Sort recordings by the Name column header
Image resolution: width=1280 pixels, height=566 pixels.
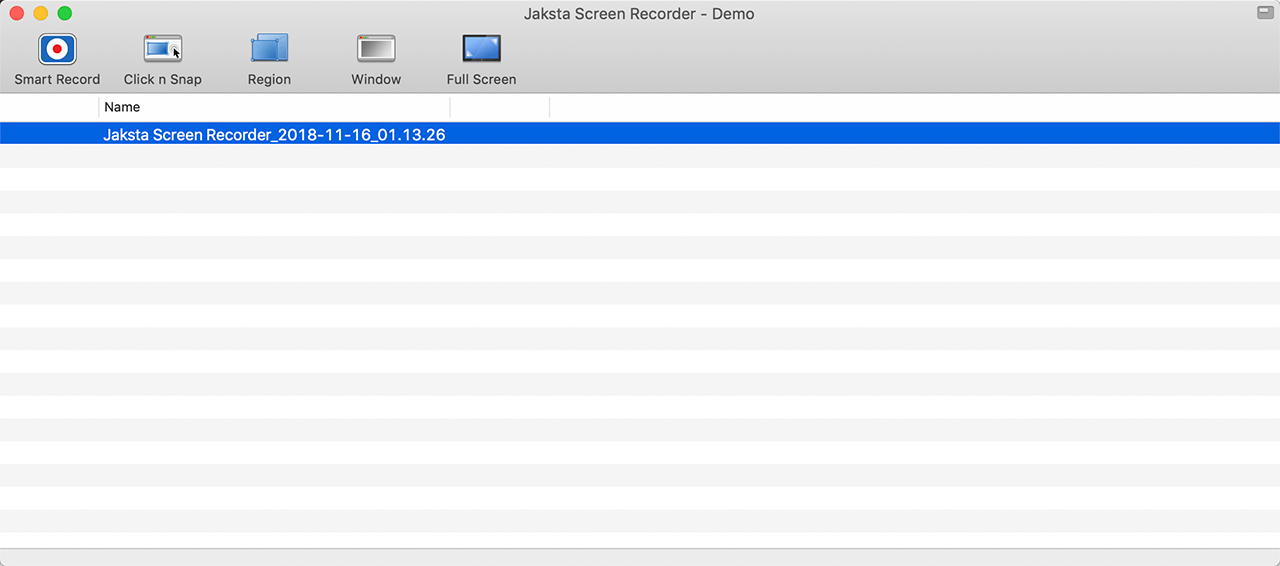point(273,107)
